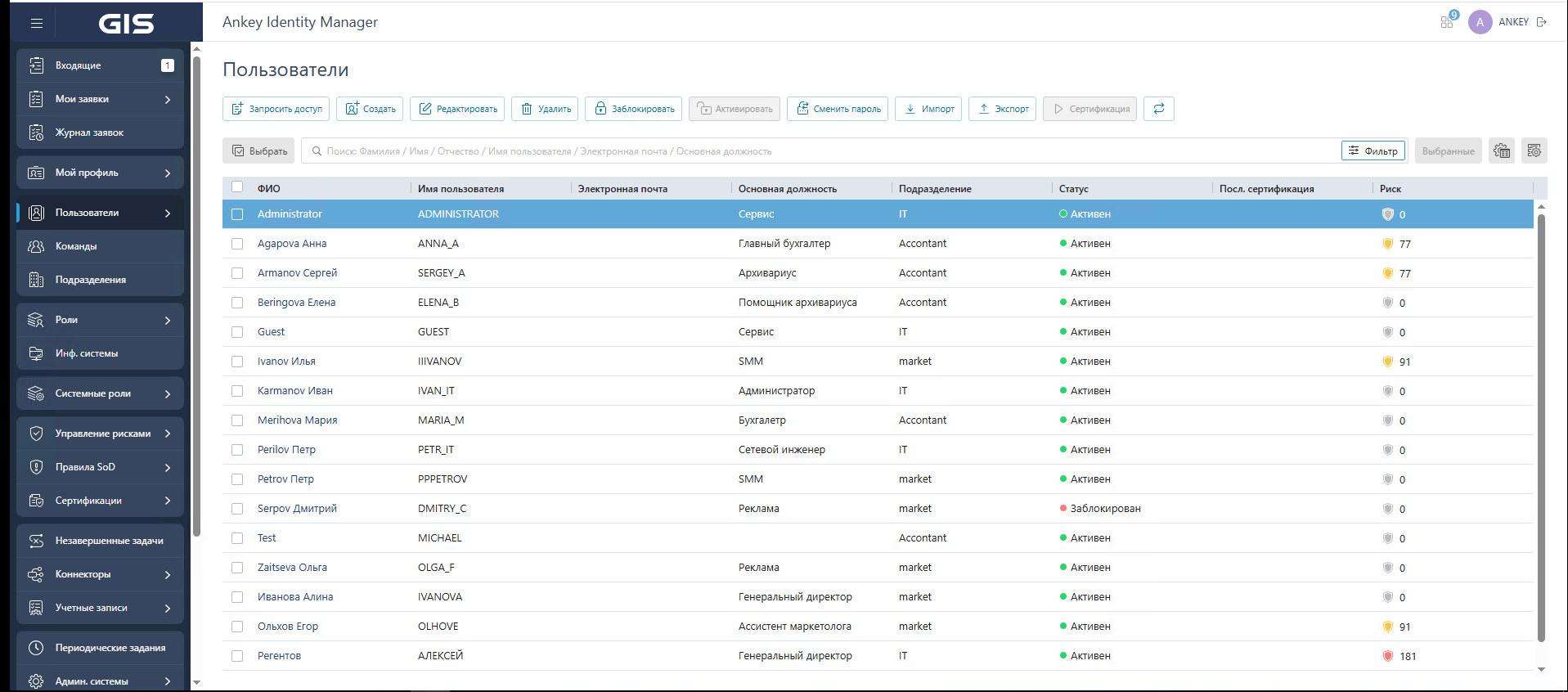Toggle the hamburger menu icon
The image size is (1568, 692).
(x=36, y=23)
